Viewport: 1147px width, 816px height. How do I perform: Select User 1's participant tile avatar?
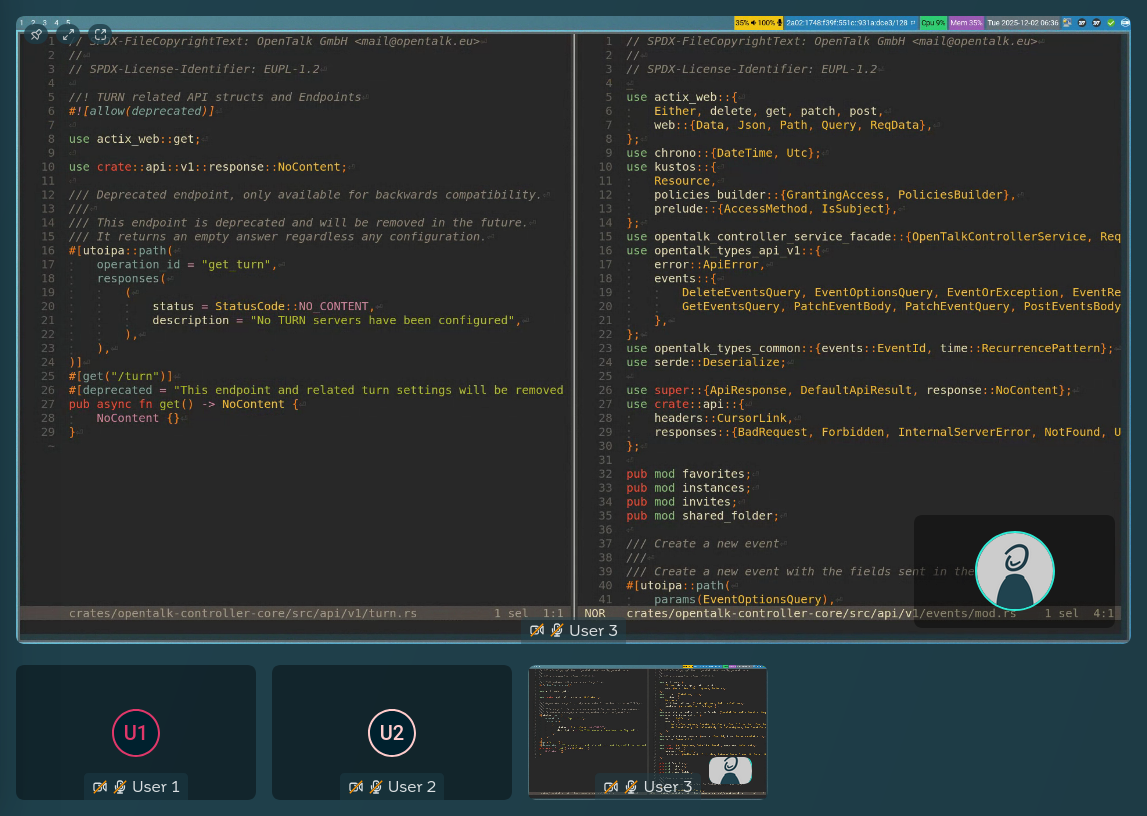tap(135, 733)
